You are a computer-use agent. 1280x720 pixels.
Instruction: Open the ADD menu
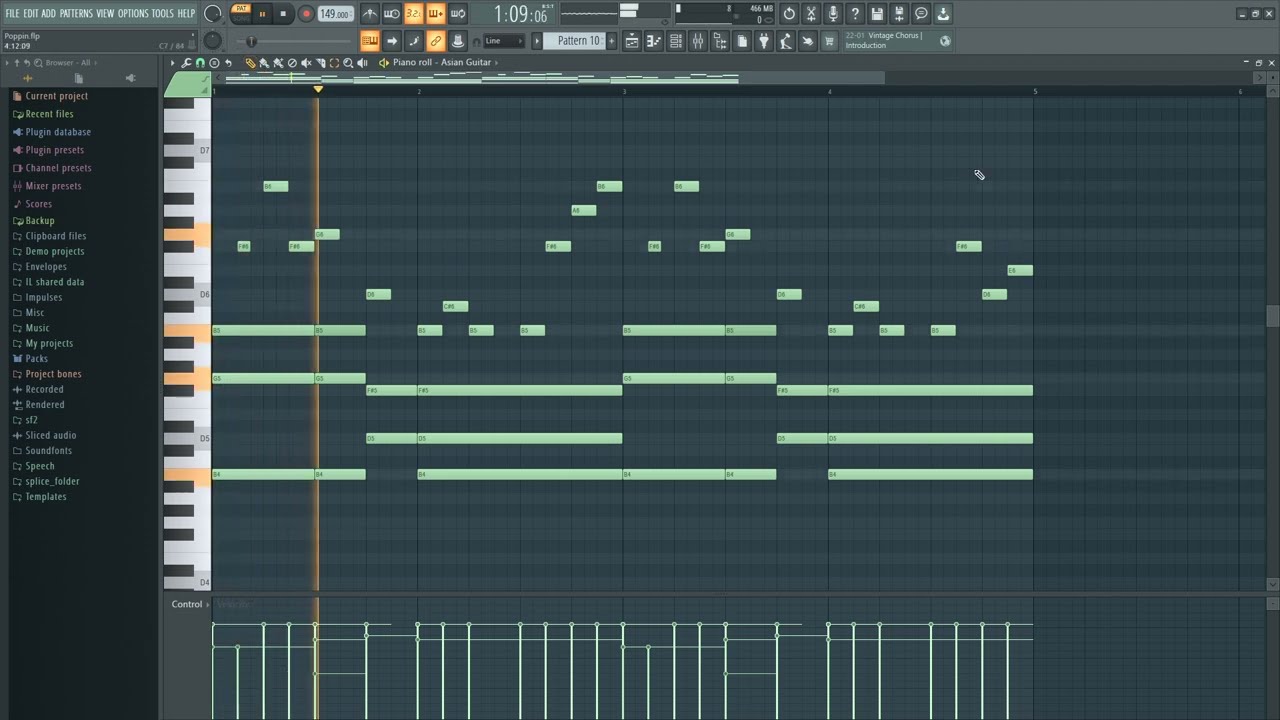(x=48, y=13)
